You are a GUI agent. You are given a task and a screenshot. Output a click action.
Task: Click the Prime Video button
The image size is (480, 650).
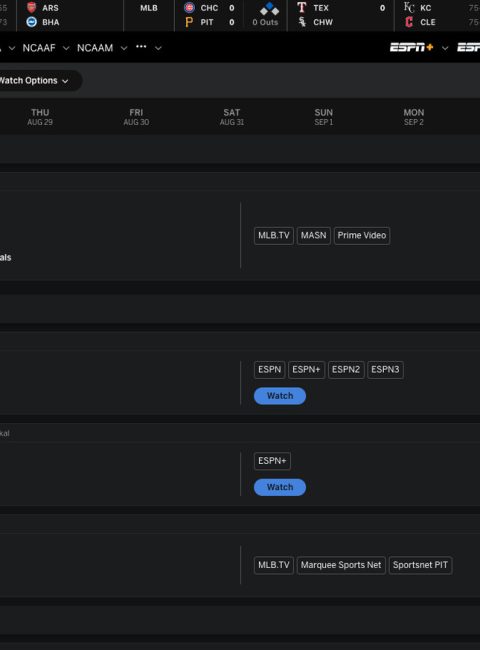[361, 235]
